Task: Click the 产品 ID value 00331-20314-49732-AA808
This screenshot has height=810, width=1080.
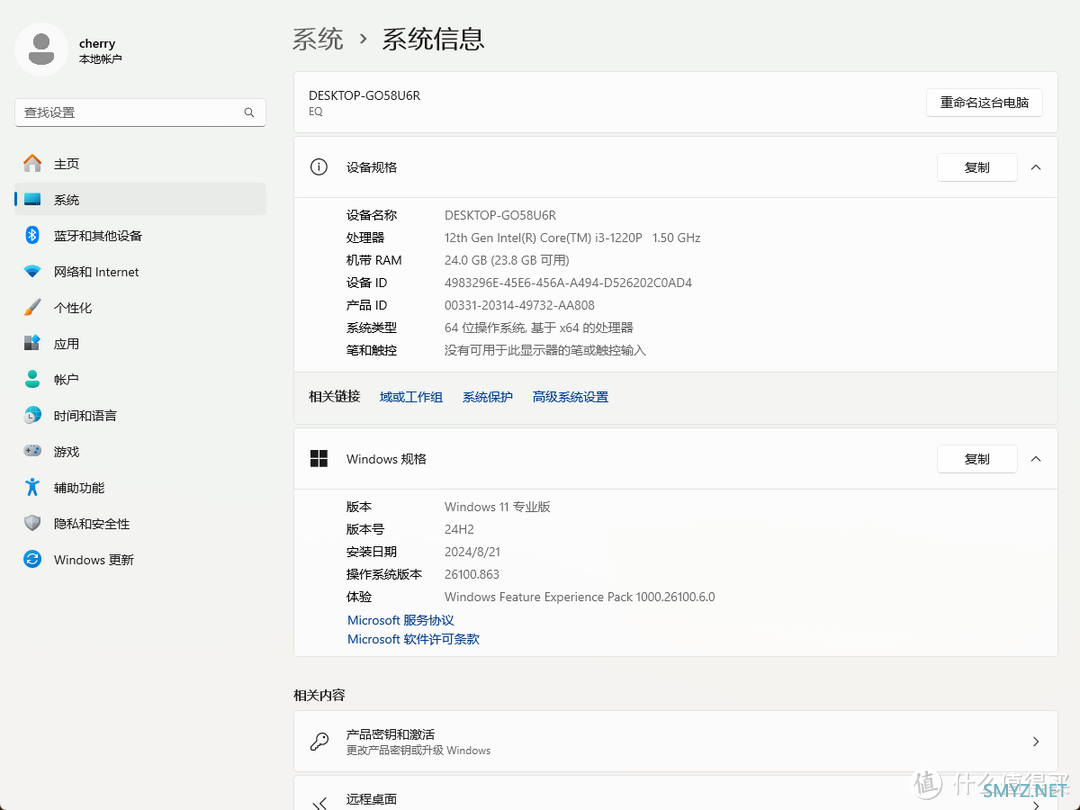Action: [x=519, y=305]
